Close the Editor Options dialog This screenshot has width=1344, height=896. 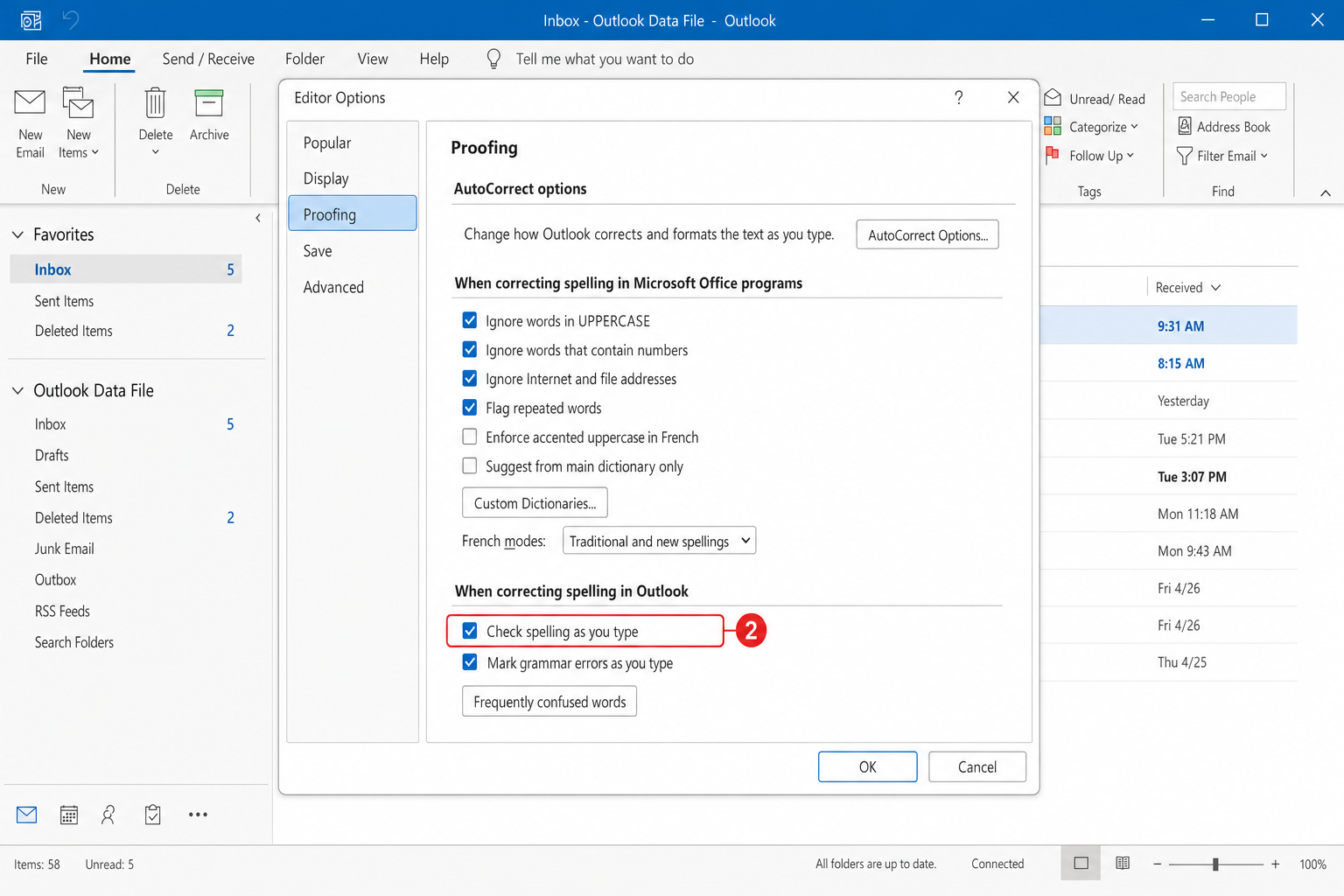[x=1013, y=97]
